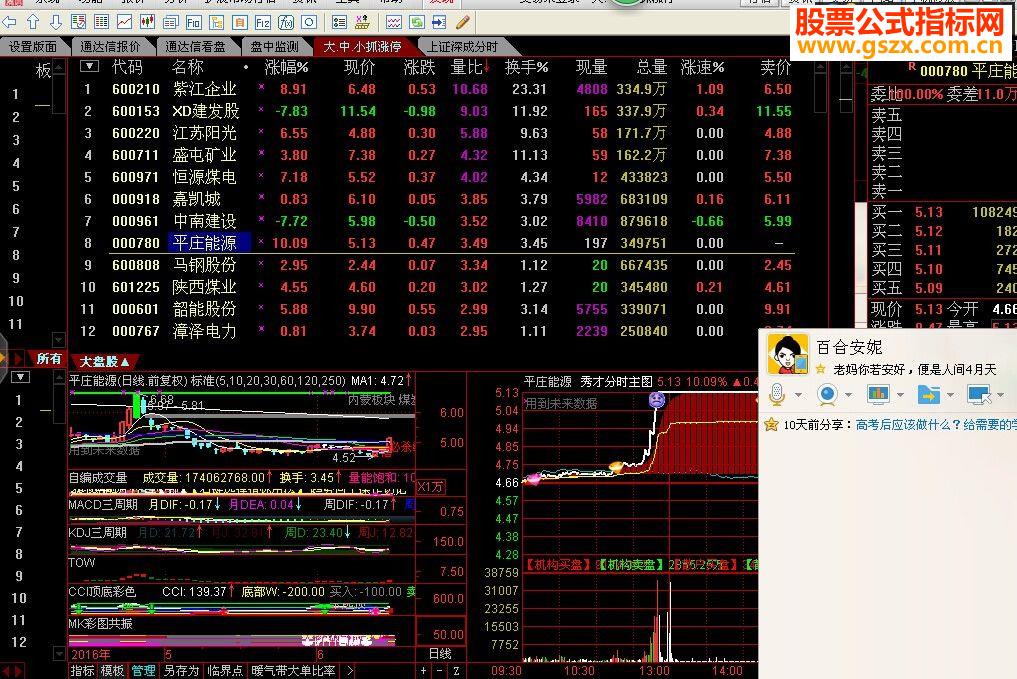Switch to the 通达信报价 tab
Screen dimensions: 1017x679
tap(110, 47)
